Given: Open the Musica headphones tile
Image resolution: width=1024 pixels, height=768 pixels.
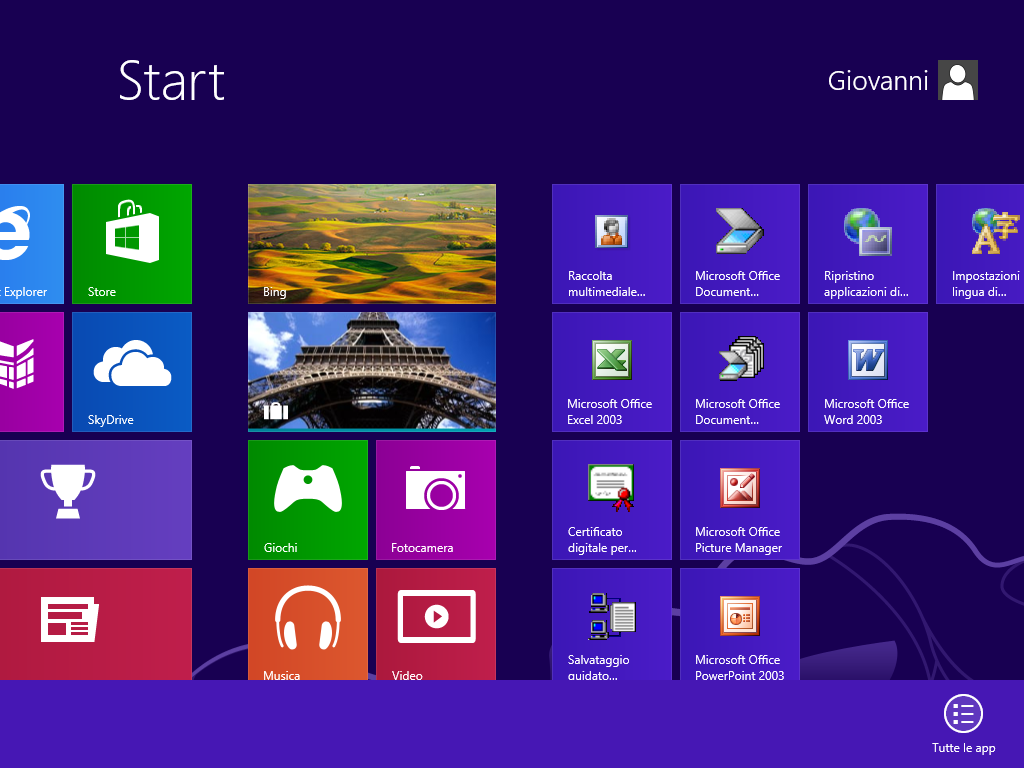Looking at the screenshot, I should pos(308,624).
